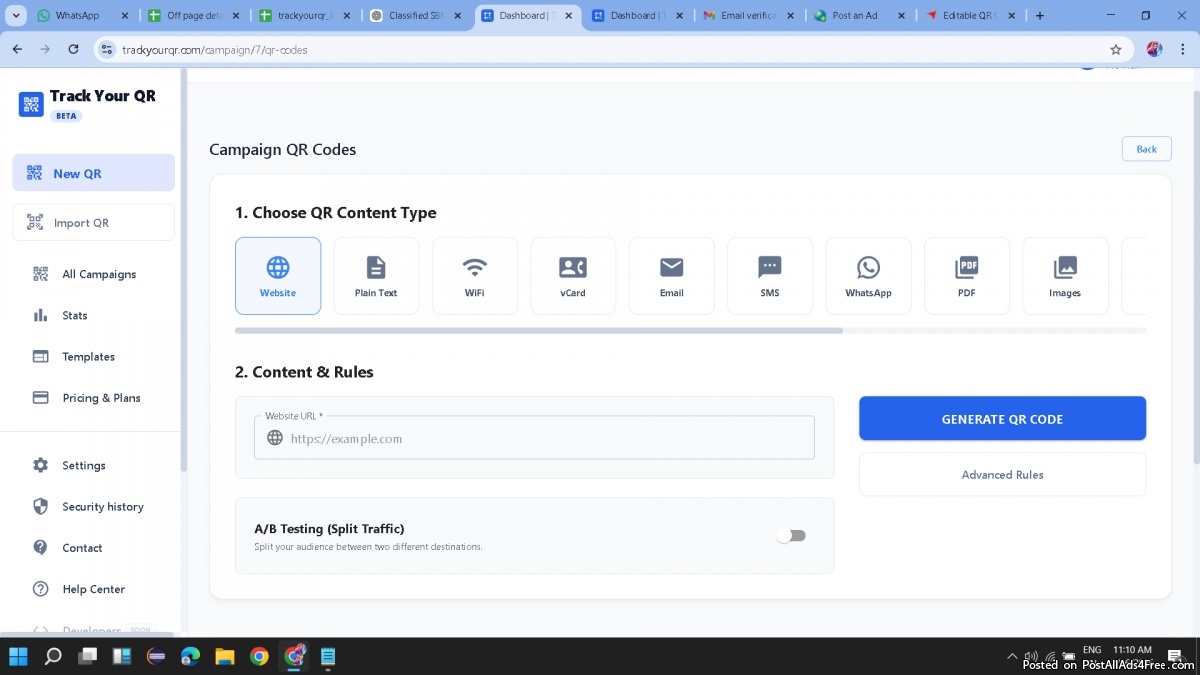Pick the Images content type
Screen dimensions: 1200x675
click(1065, 276)
